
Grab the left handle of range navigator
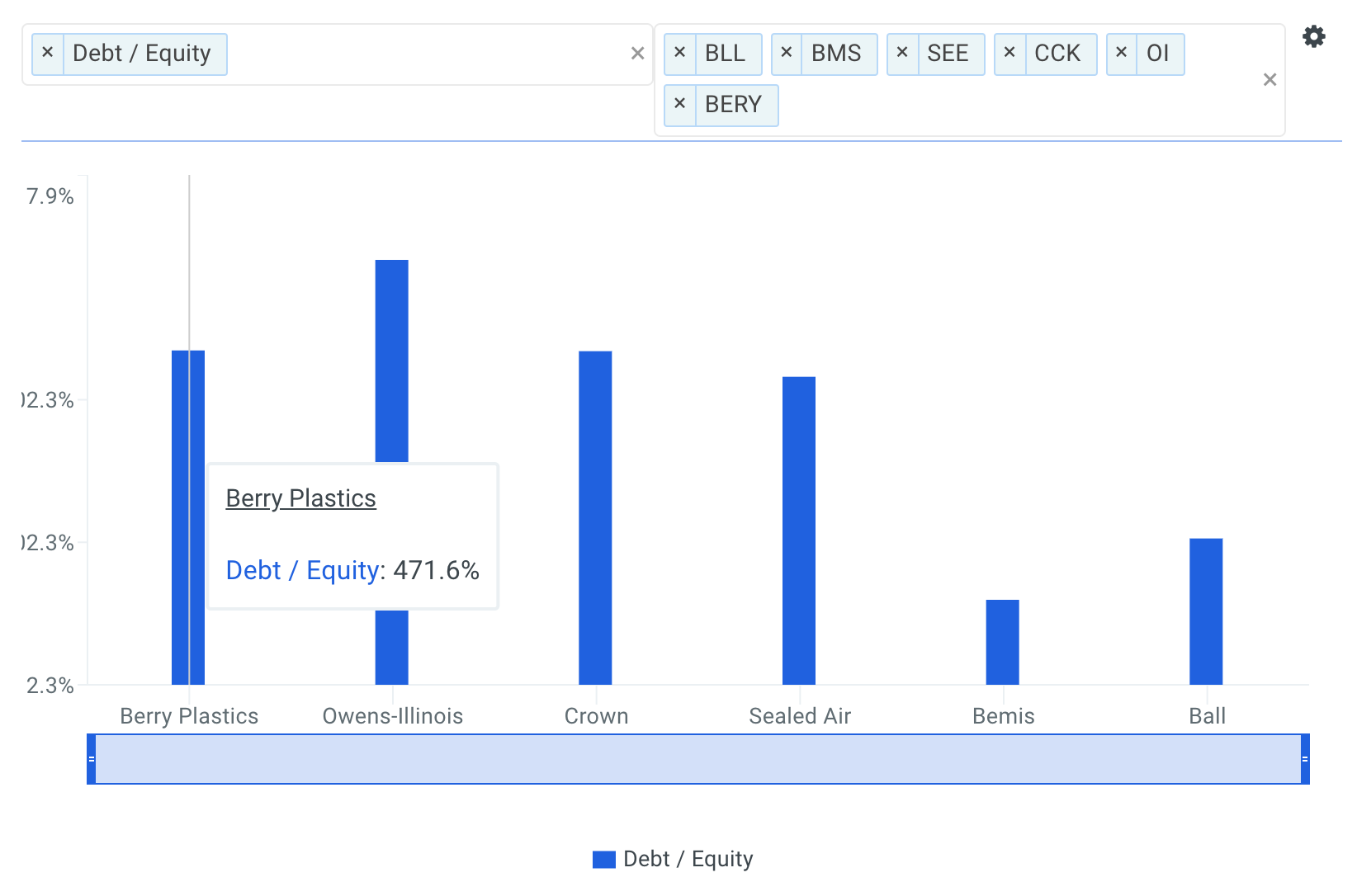[92, 759]
